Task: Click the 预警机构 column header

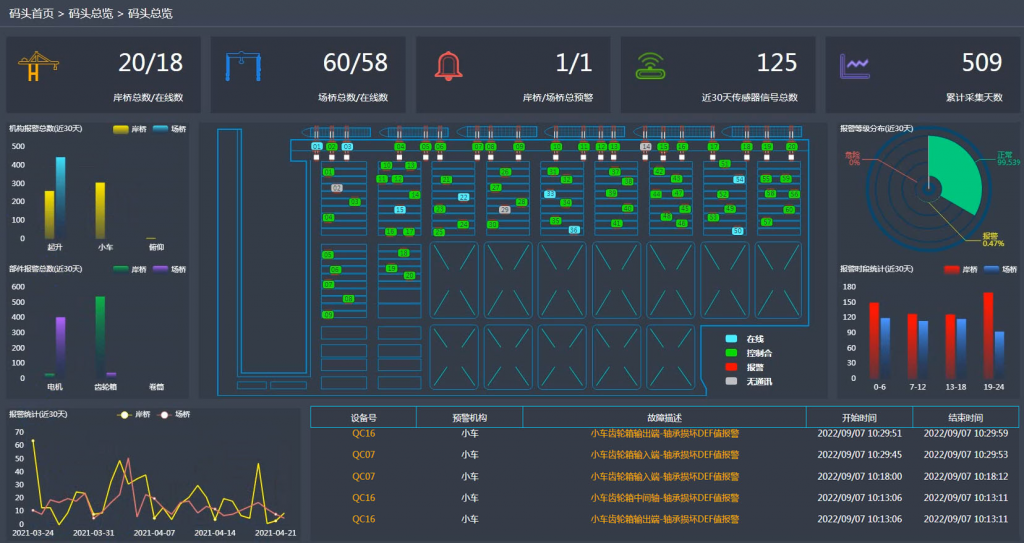Action: pyautogui.click(x=470, y=418)
